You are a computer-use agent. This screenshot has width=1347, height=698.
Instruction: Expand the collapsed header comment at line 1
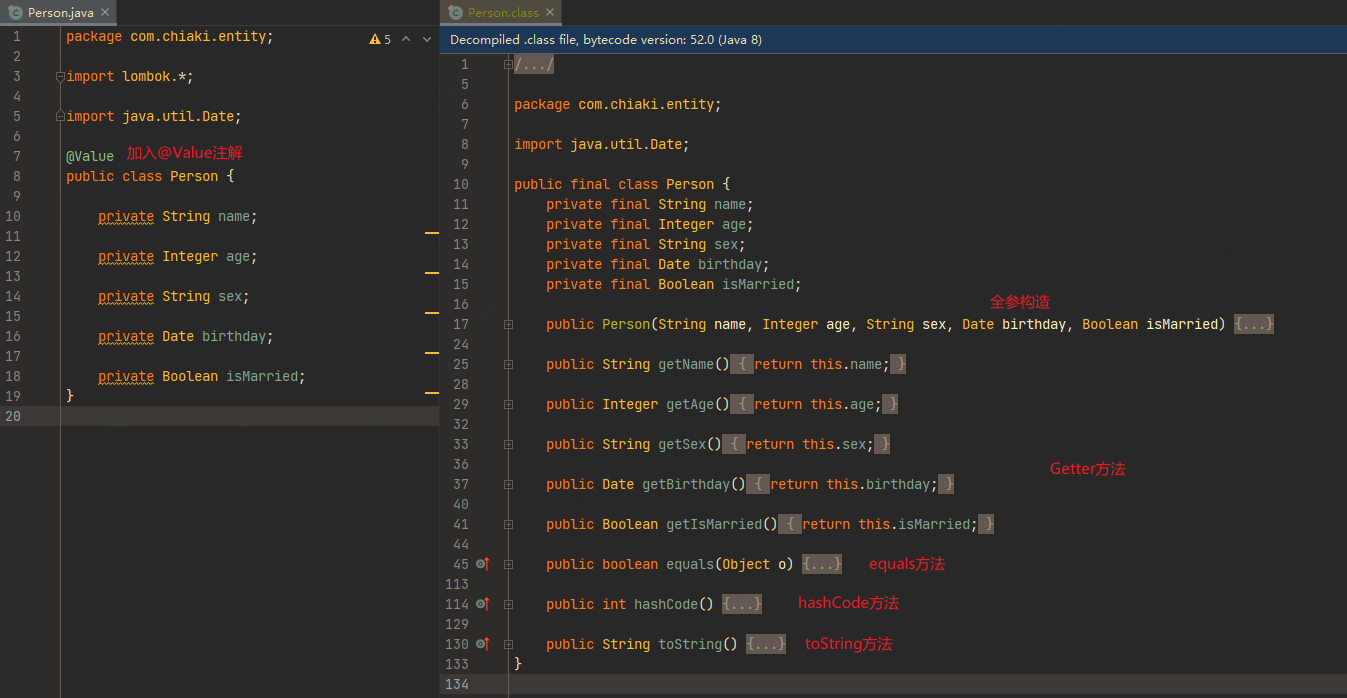[x=533, y=64]
